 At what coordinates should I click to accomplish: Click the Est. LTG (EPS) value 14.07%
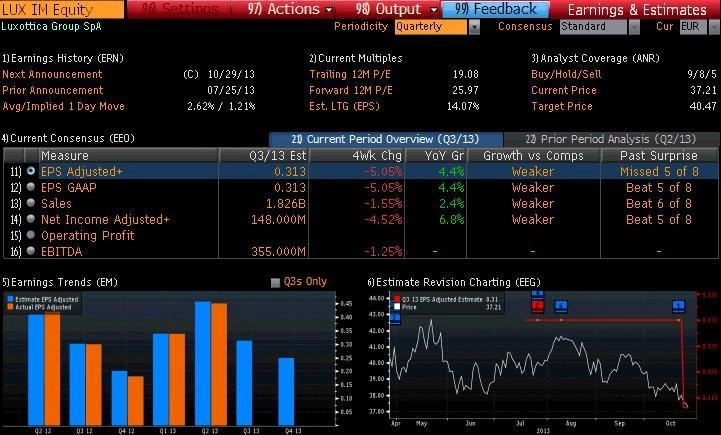point(463,106)
